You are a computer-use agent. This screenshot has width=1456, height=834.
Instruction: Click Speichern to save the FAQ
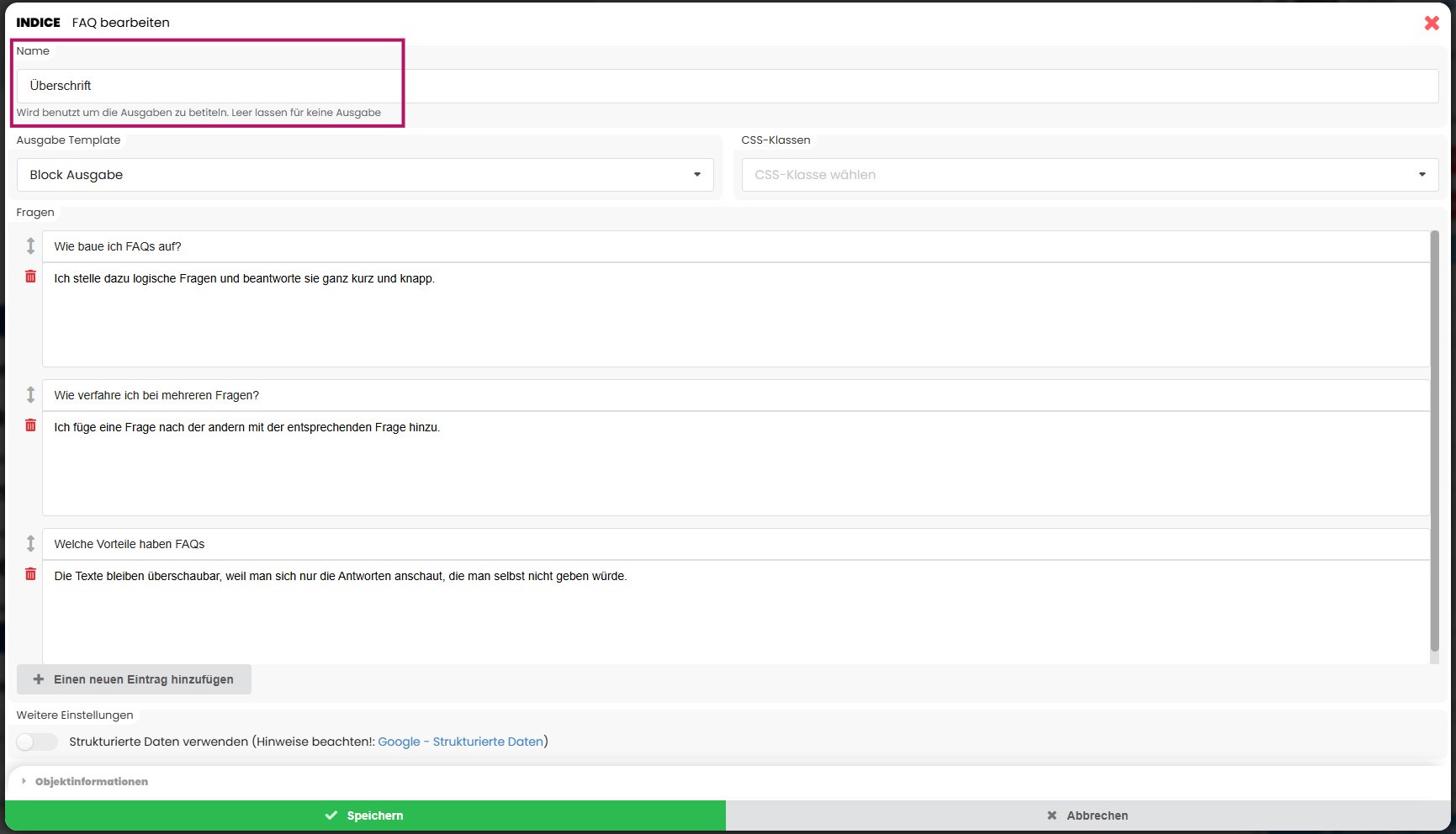pos(364,816)
